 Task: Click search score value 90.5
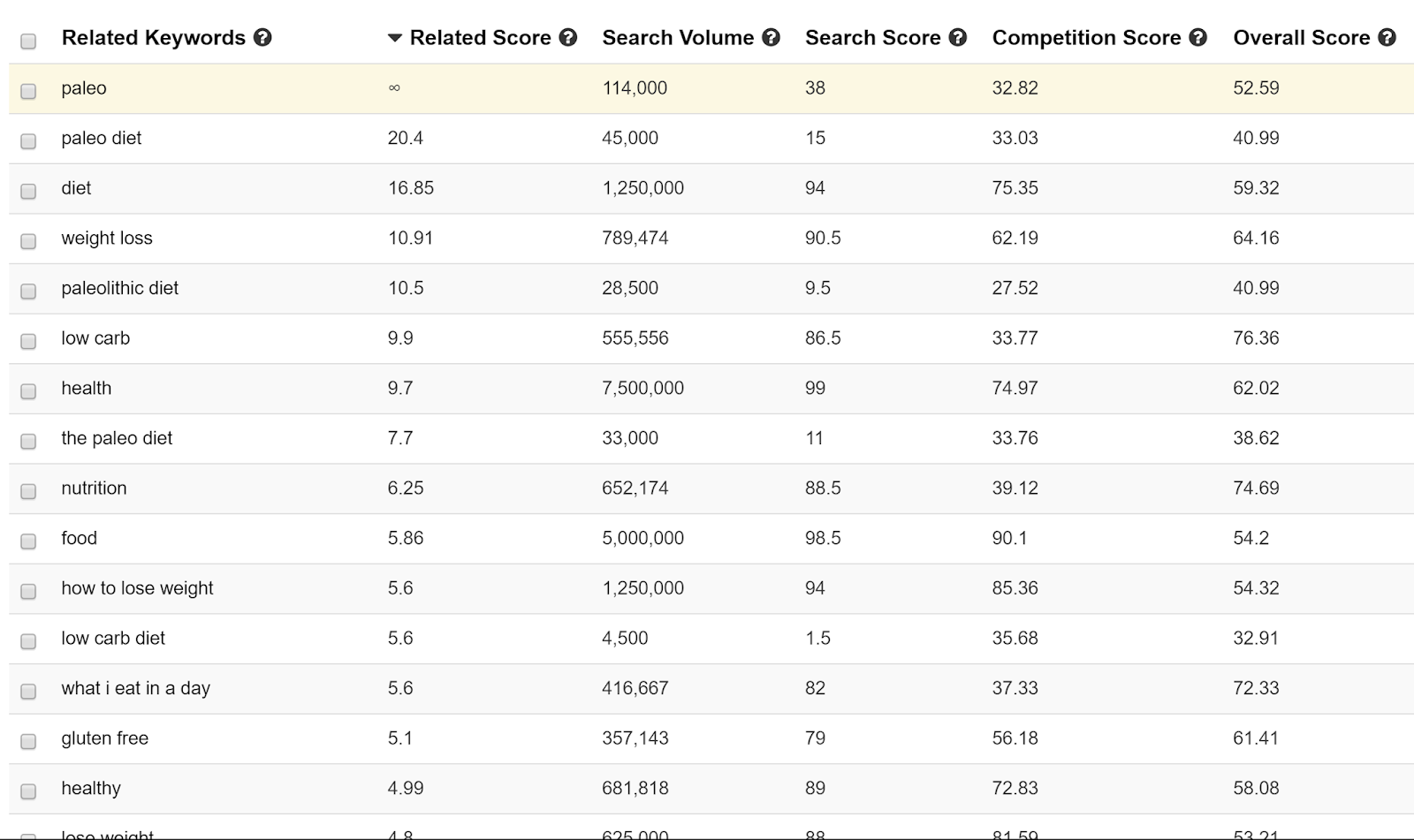click(823, 238)
